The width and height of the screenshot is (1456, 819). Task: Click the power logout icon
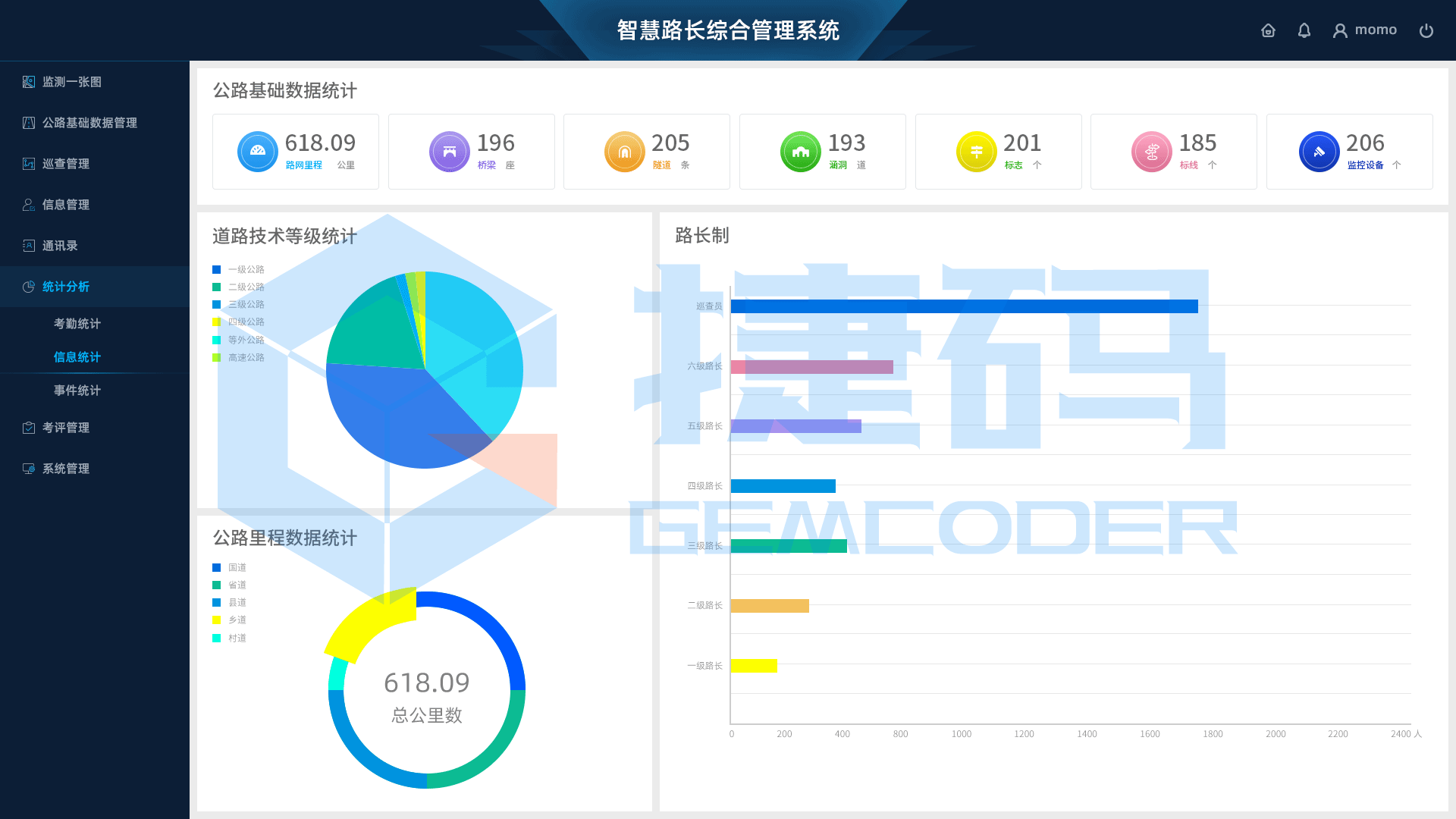(1426, 30)
